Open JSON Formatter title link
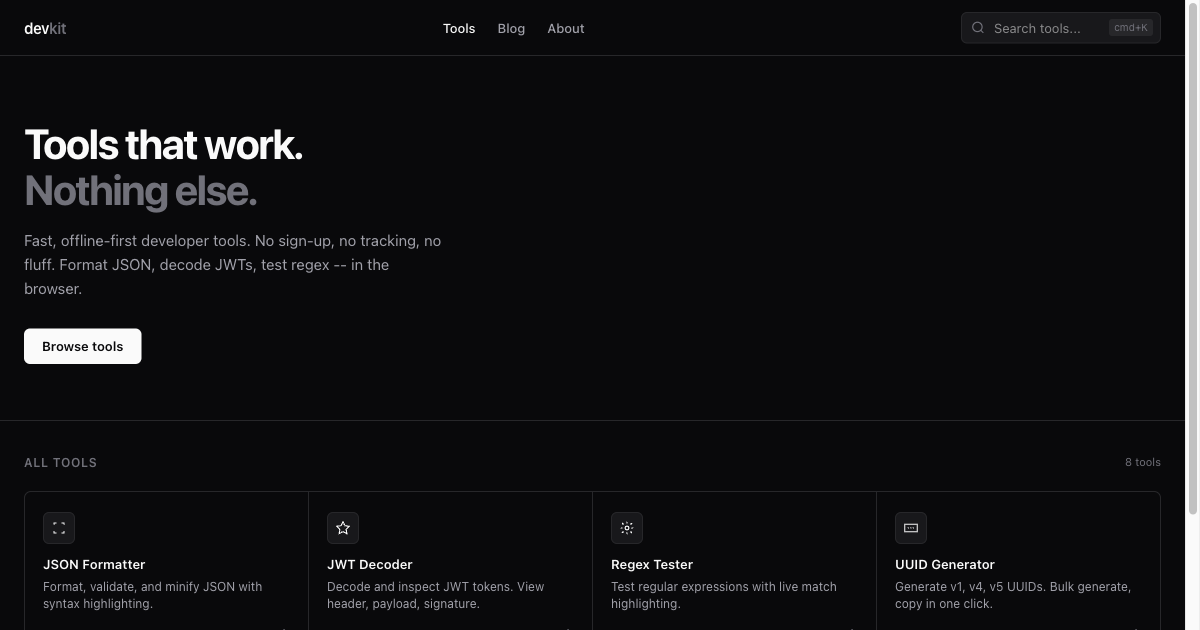The height and width of the screenshot is (630, 1200). pos(94,564)
